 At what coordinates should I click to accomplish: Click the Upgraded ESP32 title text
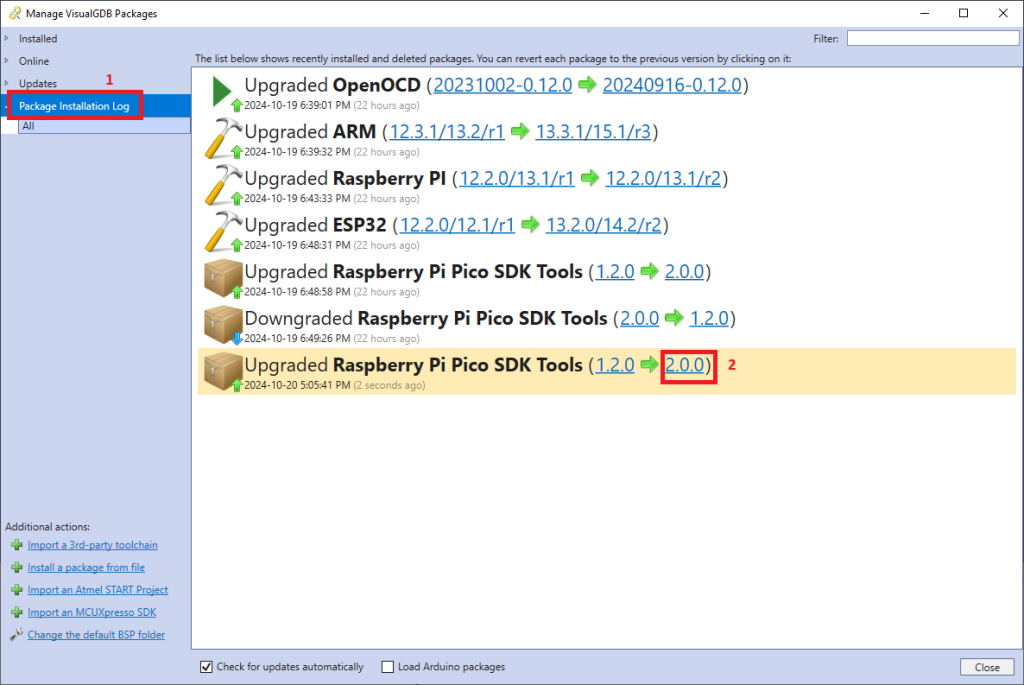point(315,225)
